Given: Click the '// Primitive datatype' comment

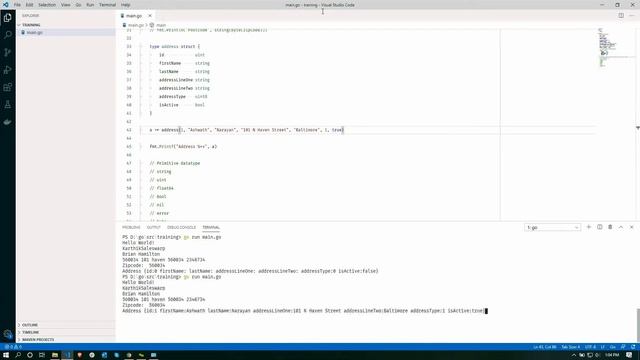Looking at the screenshot, I should [175, 163].
